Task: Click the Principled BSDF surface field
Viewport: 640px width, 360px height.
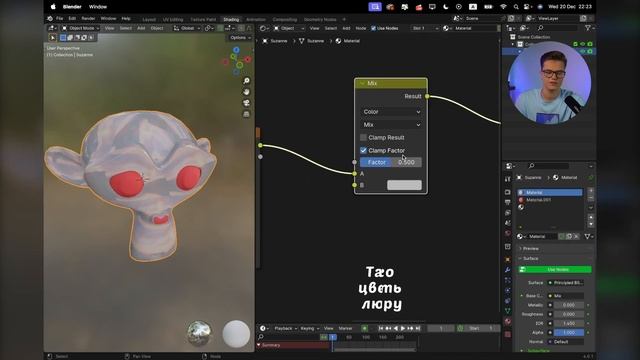Action: pos(566,283)
